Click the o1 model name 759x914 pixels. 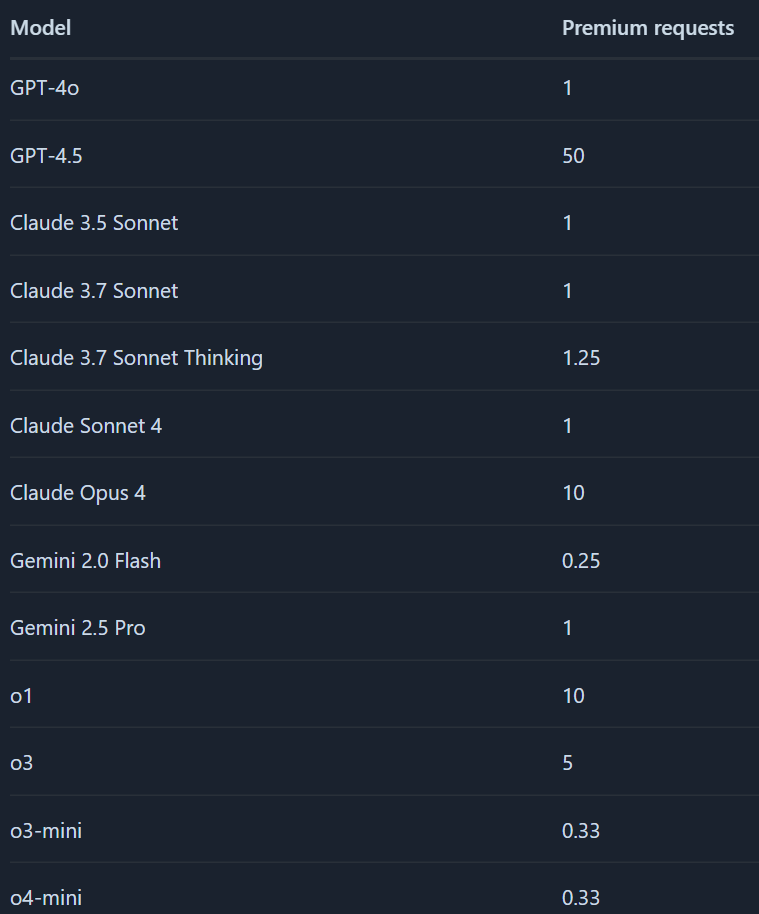coord(21,696)
